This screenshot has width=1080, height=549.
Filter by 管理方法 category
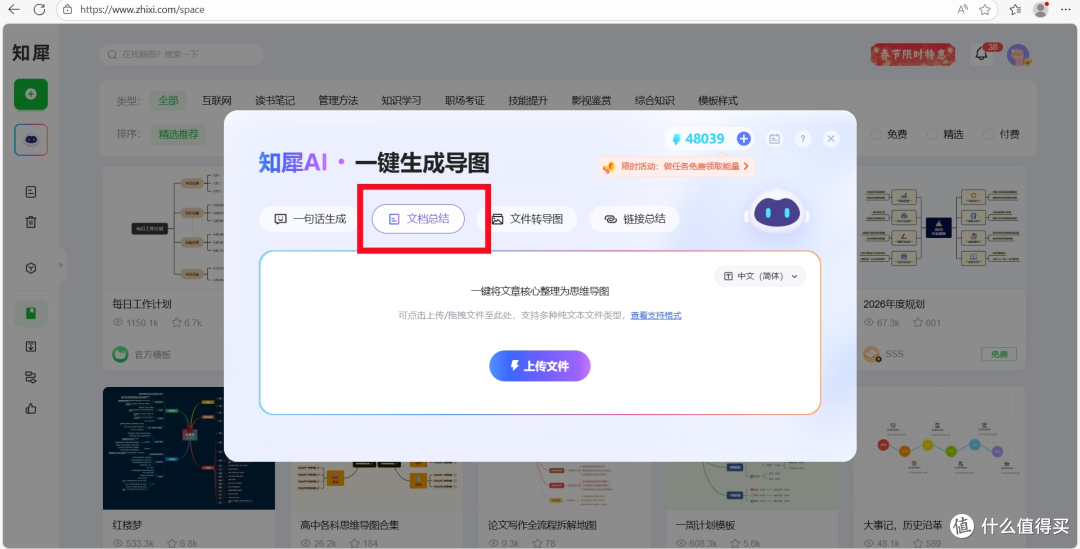coord(338,101)
